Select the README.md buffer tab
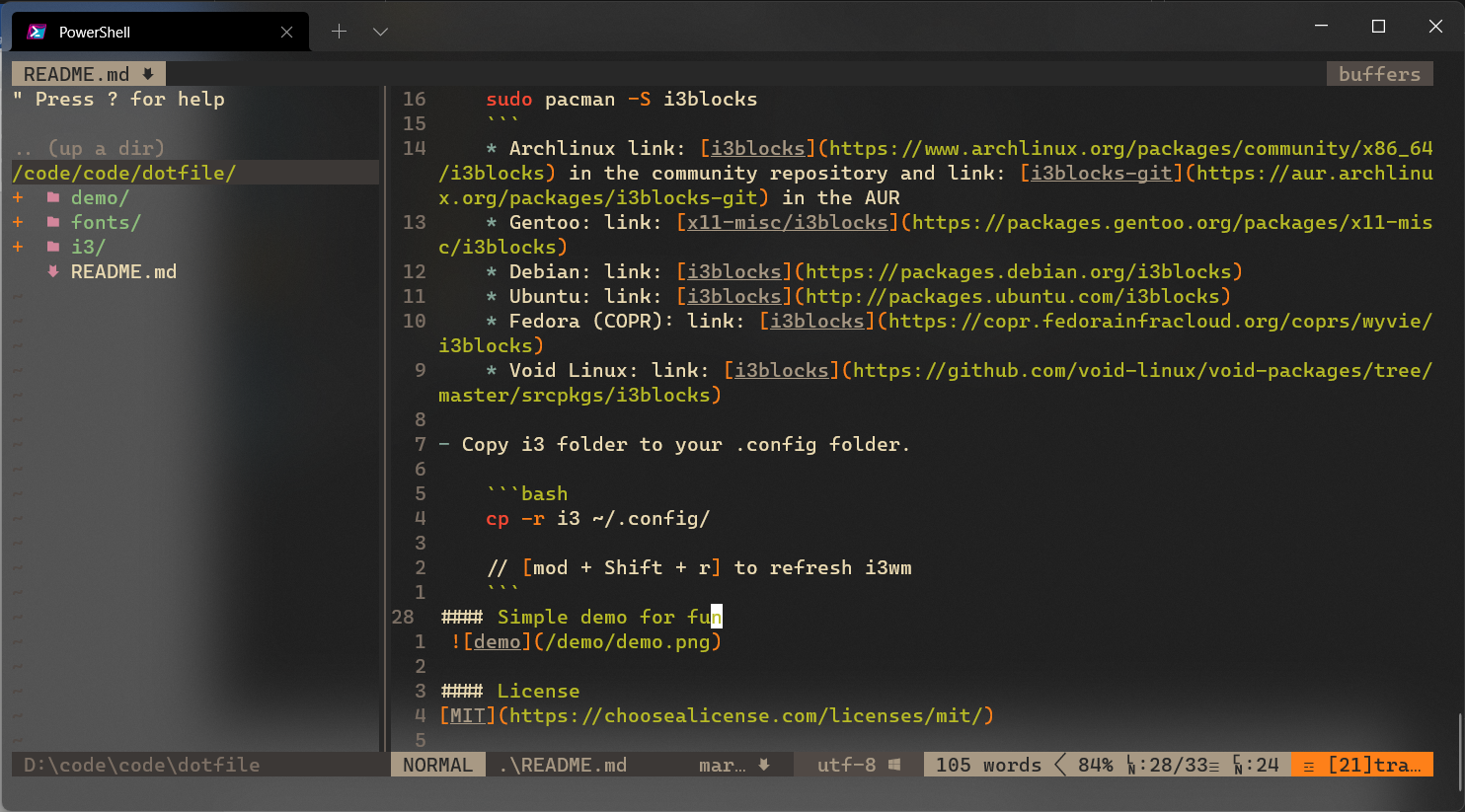Screen dimensions: 1465x812 [88, 74]
